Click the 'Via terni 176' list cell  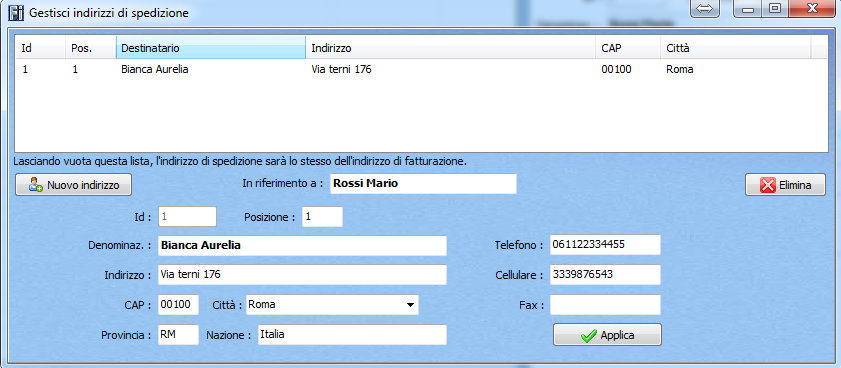(341, 69)
